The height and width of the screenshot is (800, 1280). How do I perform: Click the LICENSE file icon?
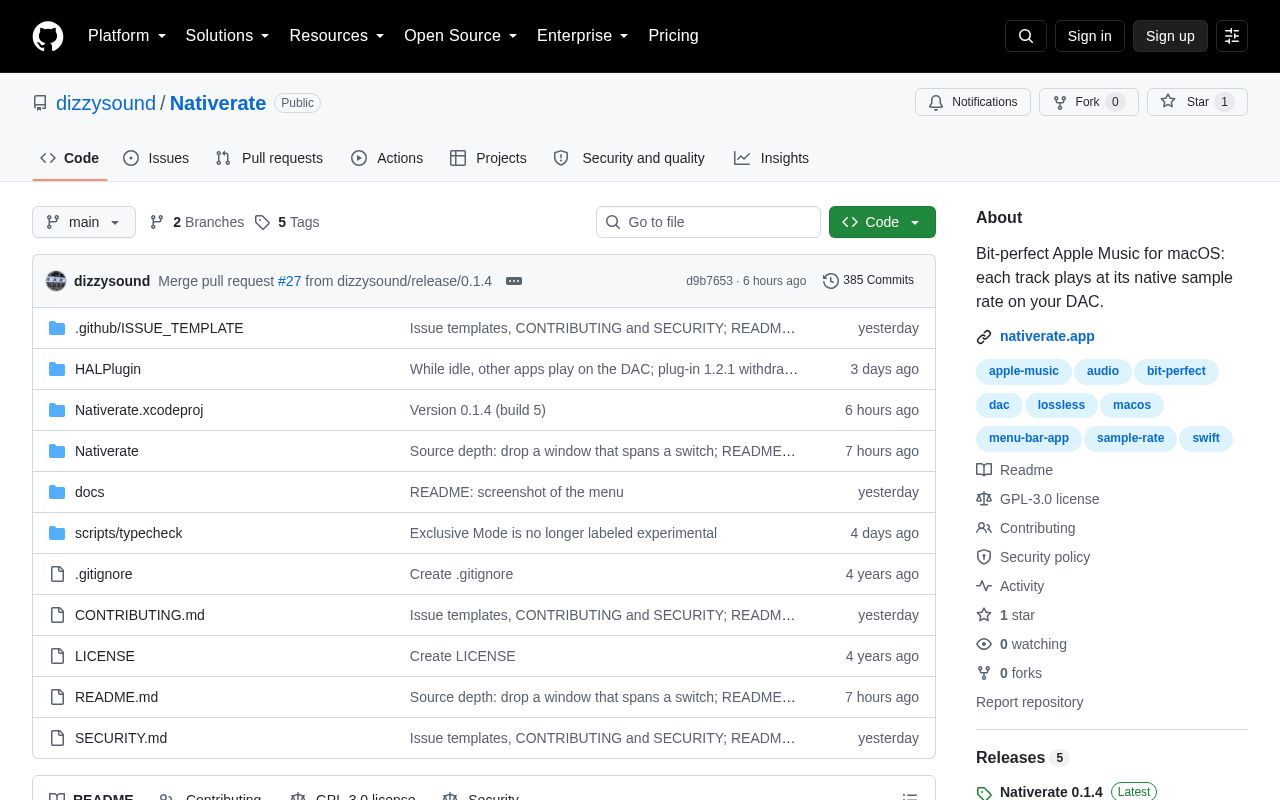pyautogui.click(x=57, y=656)
